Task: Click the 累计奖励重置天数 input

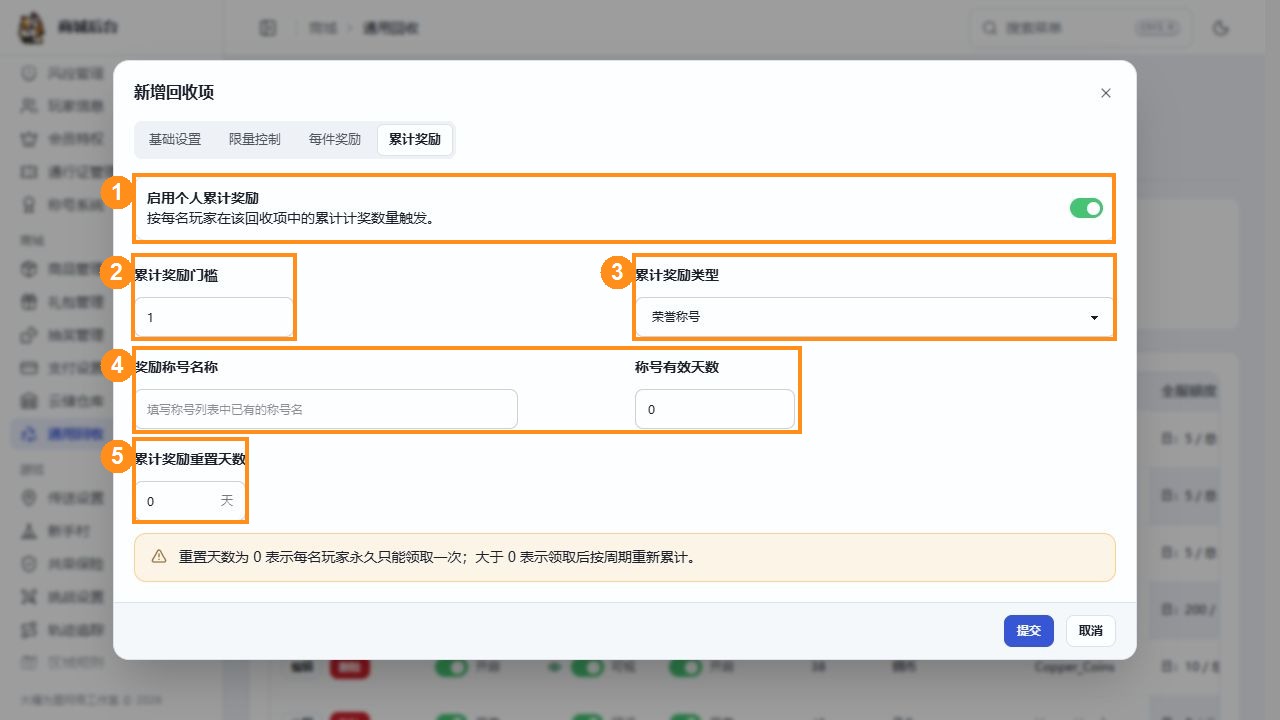Action: click(x=190, y=501)
